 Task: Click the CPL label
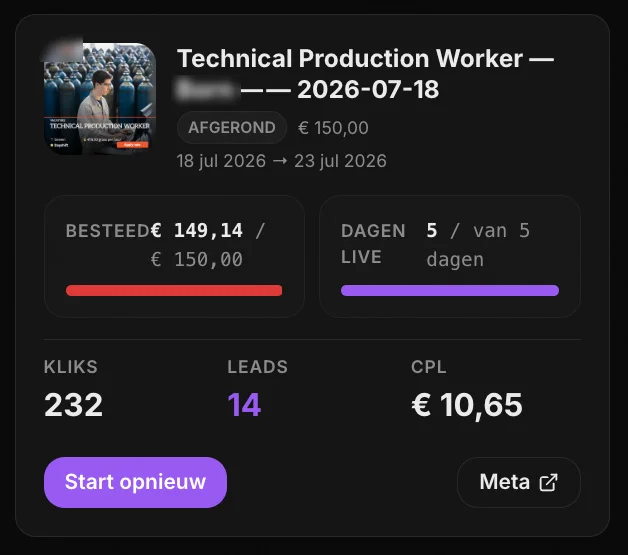click(429, 367)
